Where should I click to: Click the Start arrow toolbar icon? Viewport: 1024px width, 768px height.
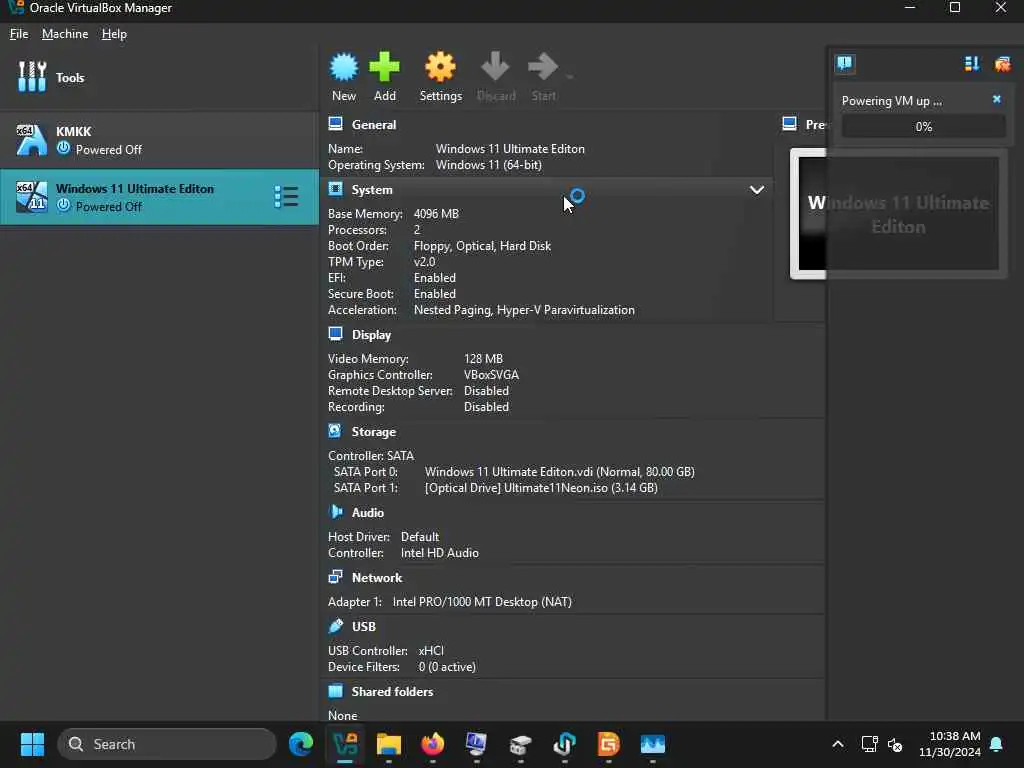(543, 67)
